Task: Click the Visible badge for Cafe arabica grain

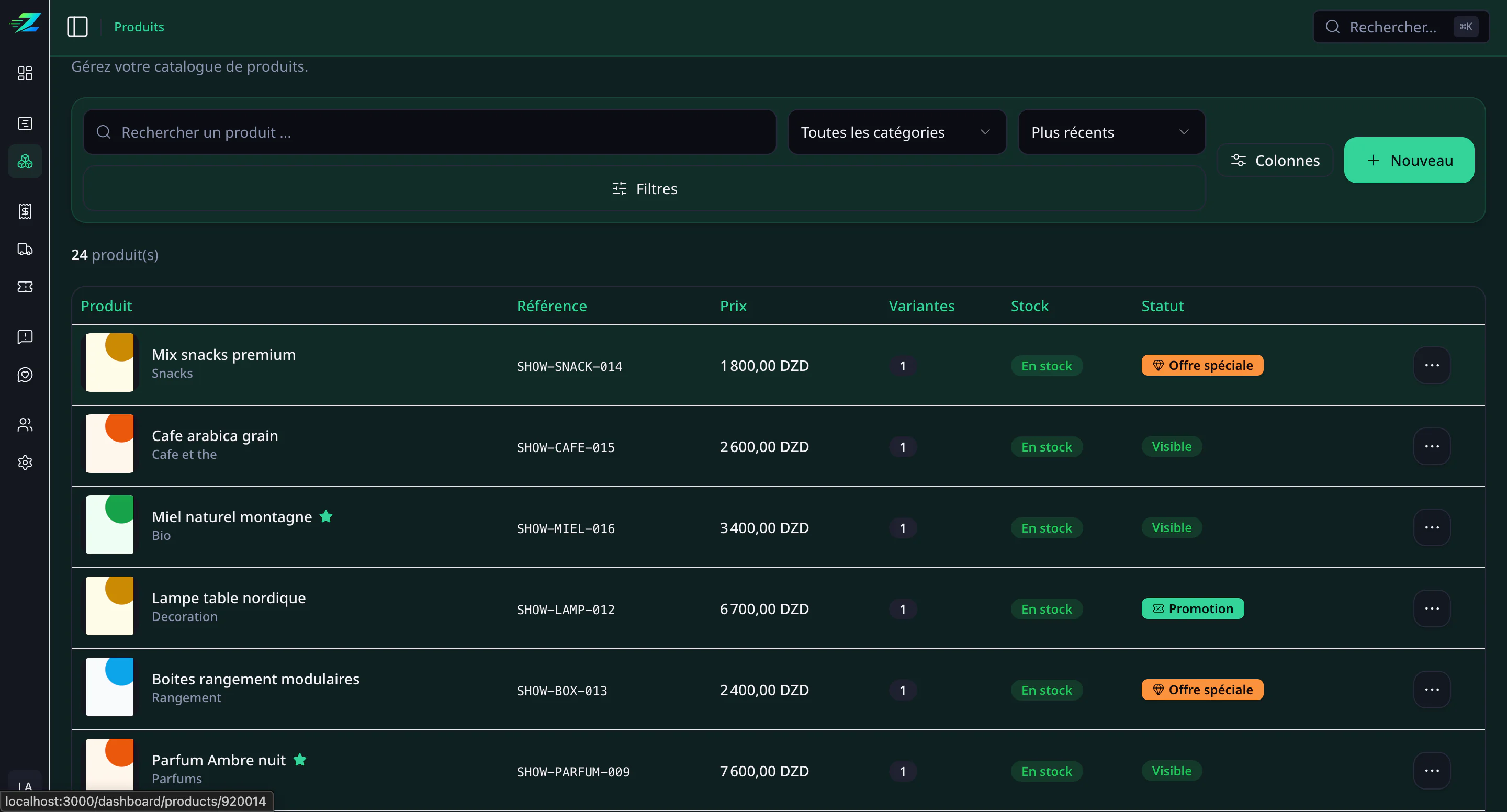Action: pyautogui.click(x=1171, y=446)
